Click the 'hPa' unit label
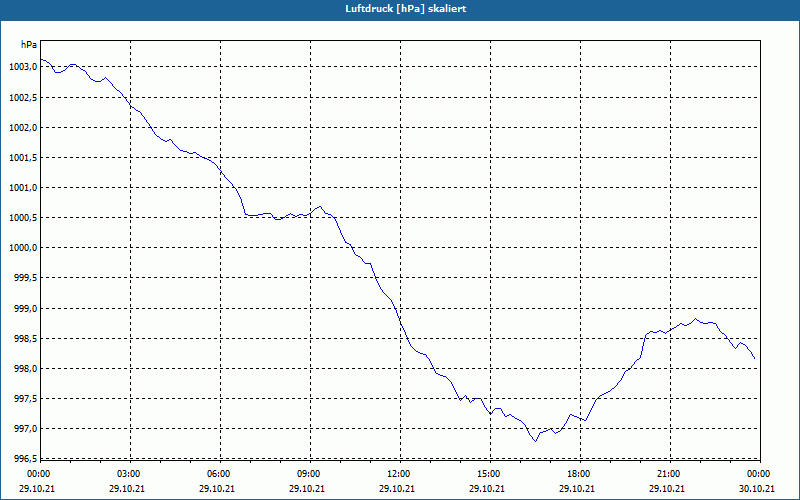 tap(29, 45)
